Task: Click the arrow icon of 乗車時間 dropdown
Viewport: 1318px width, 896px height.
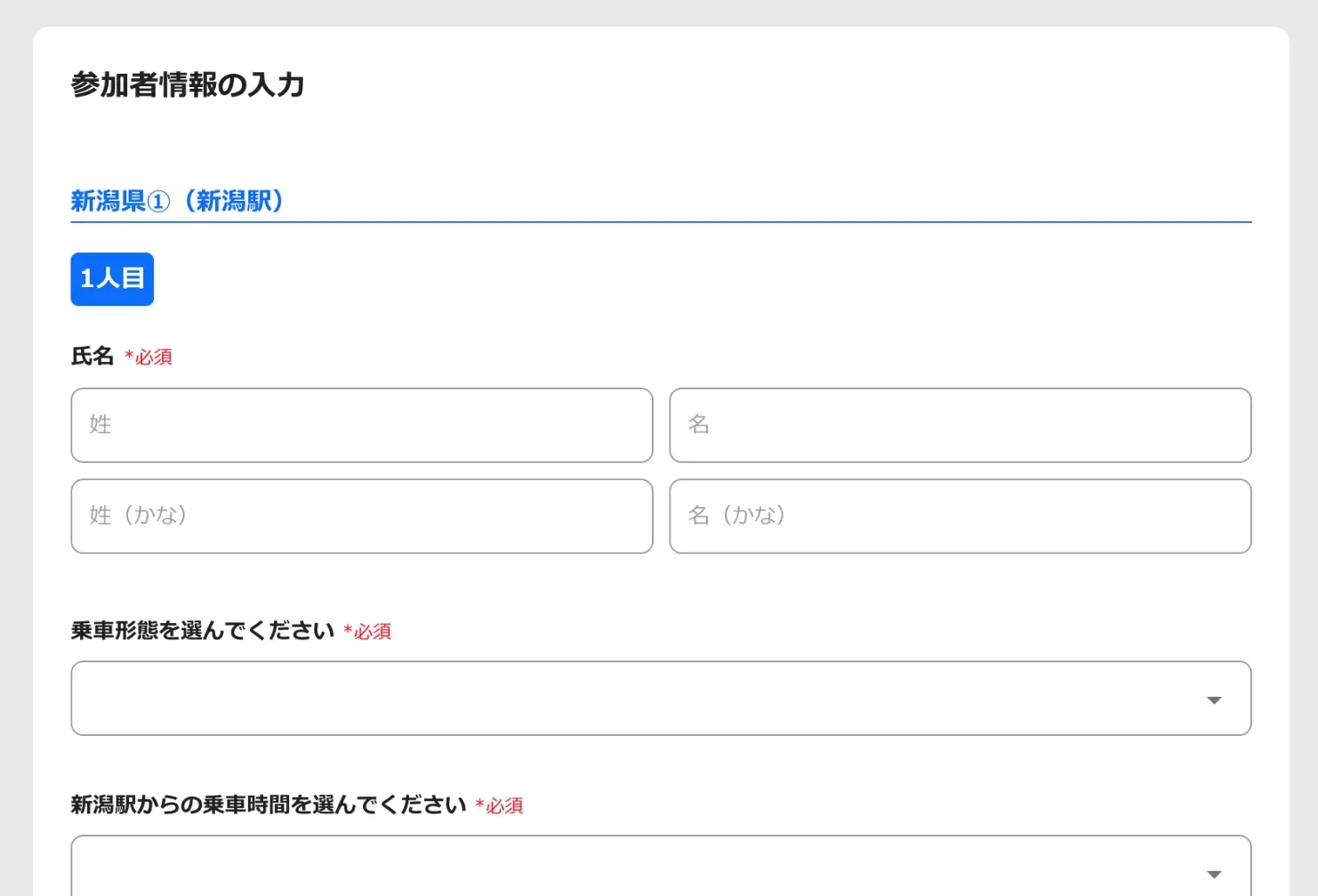Action: (x=1214, y=875)
